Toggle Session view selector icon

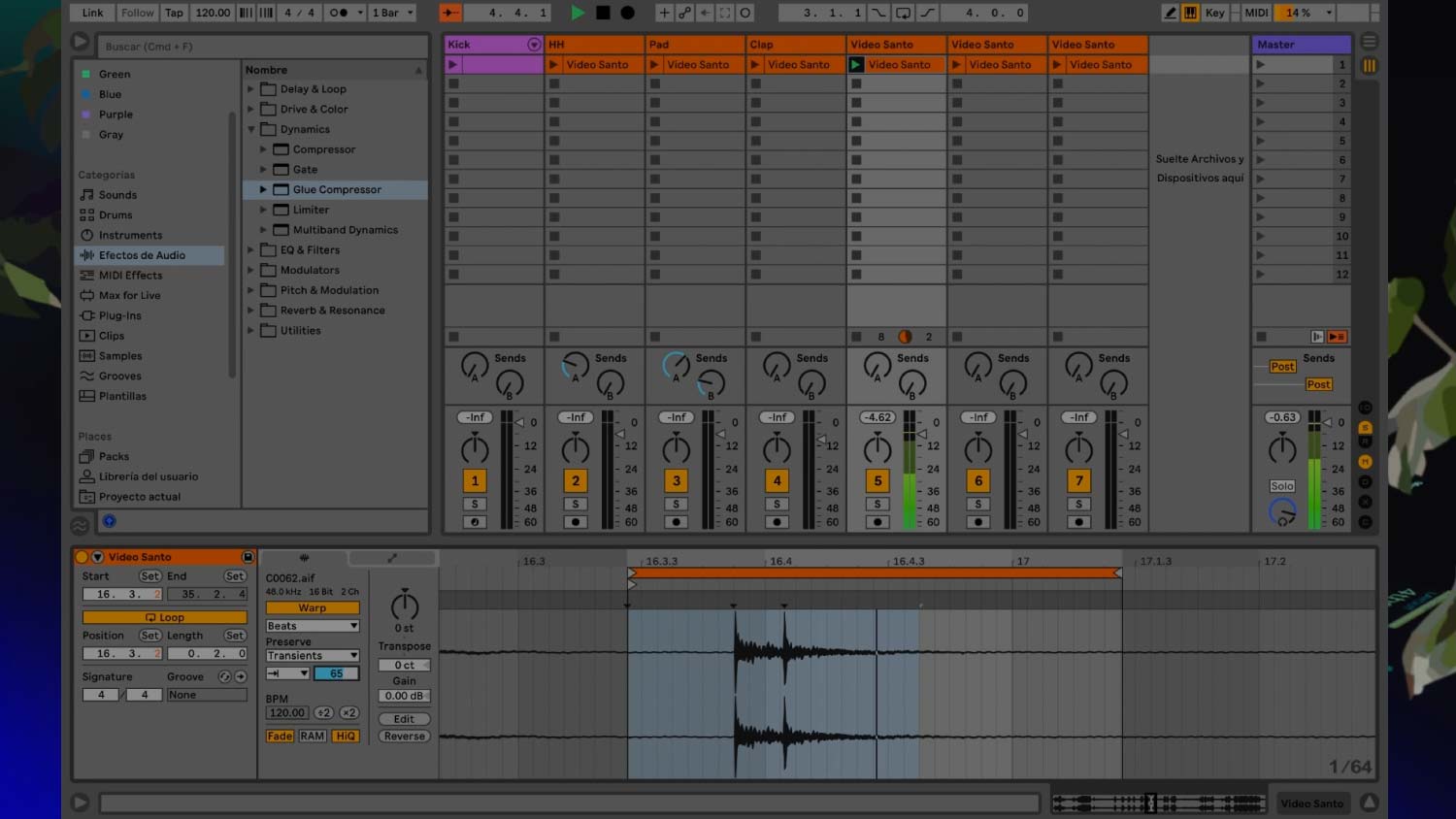1370,66
